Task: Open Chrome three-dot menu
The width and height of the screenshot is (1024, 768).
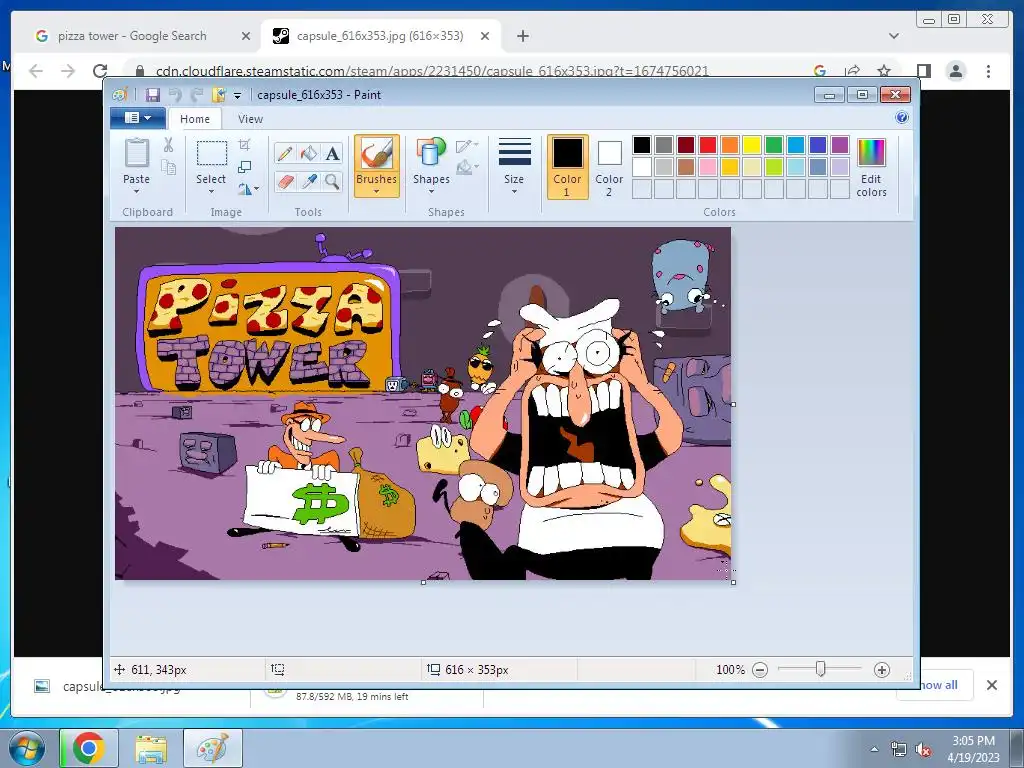Action: 988,71
